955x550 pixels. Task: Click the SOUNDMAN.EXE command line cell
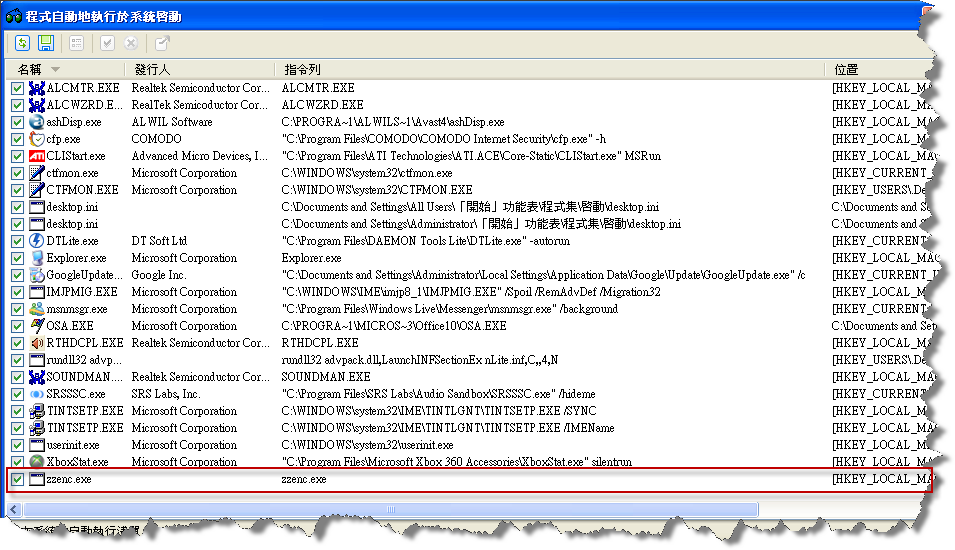tap(326, 377)
